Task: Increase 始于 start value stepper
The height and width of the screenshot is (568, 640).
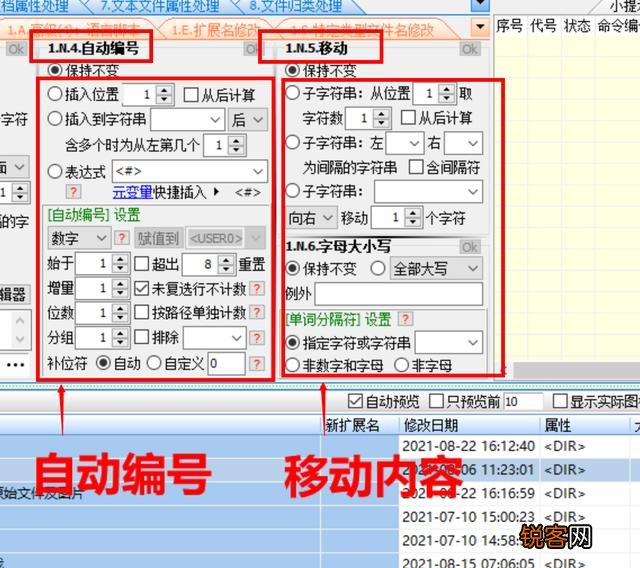Action: (x=120, y=259)
